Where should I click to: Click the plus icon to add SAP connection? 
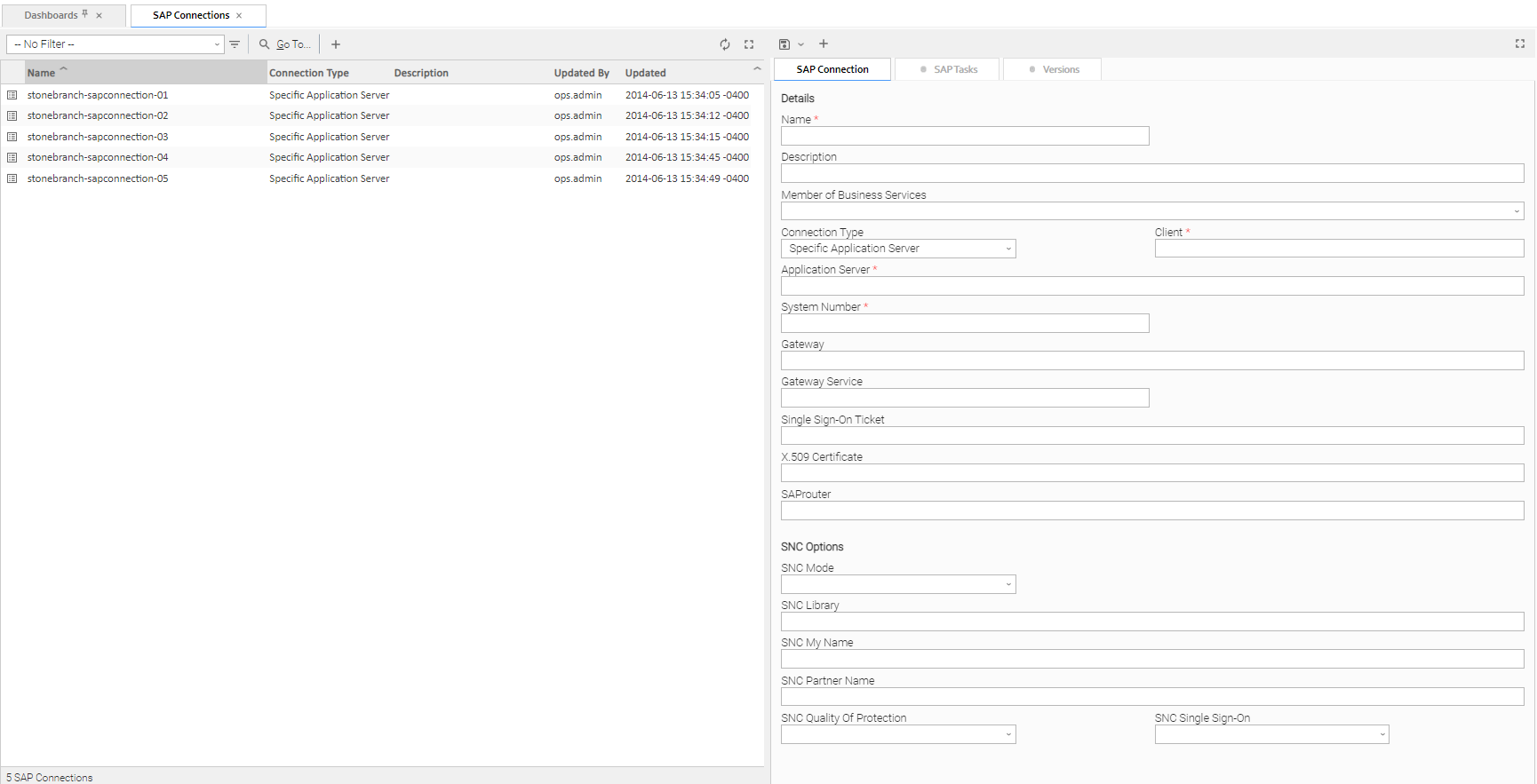click(336, 44)
